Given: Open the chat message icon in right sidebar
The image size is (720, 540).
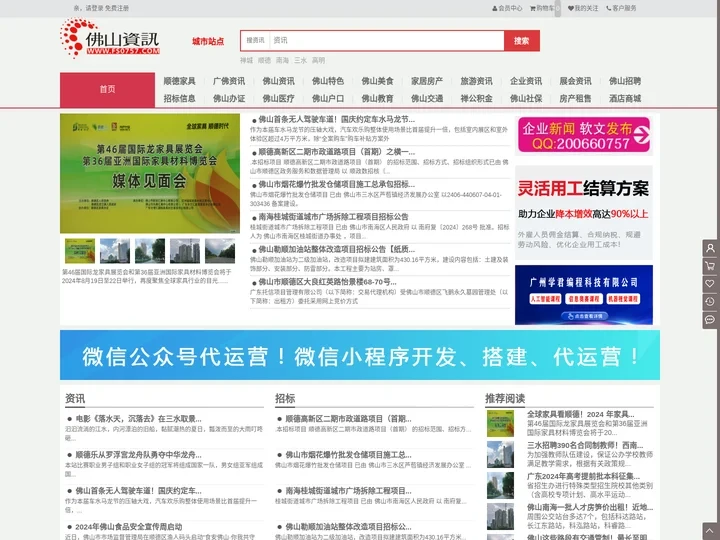Looking at the screenshot, I should tap(710, 320).
